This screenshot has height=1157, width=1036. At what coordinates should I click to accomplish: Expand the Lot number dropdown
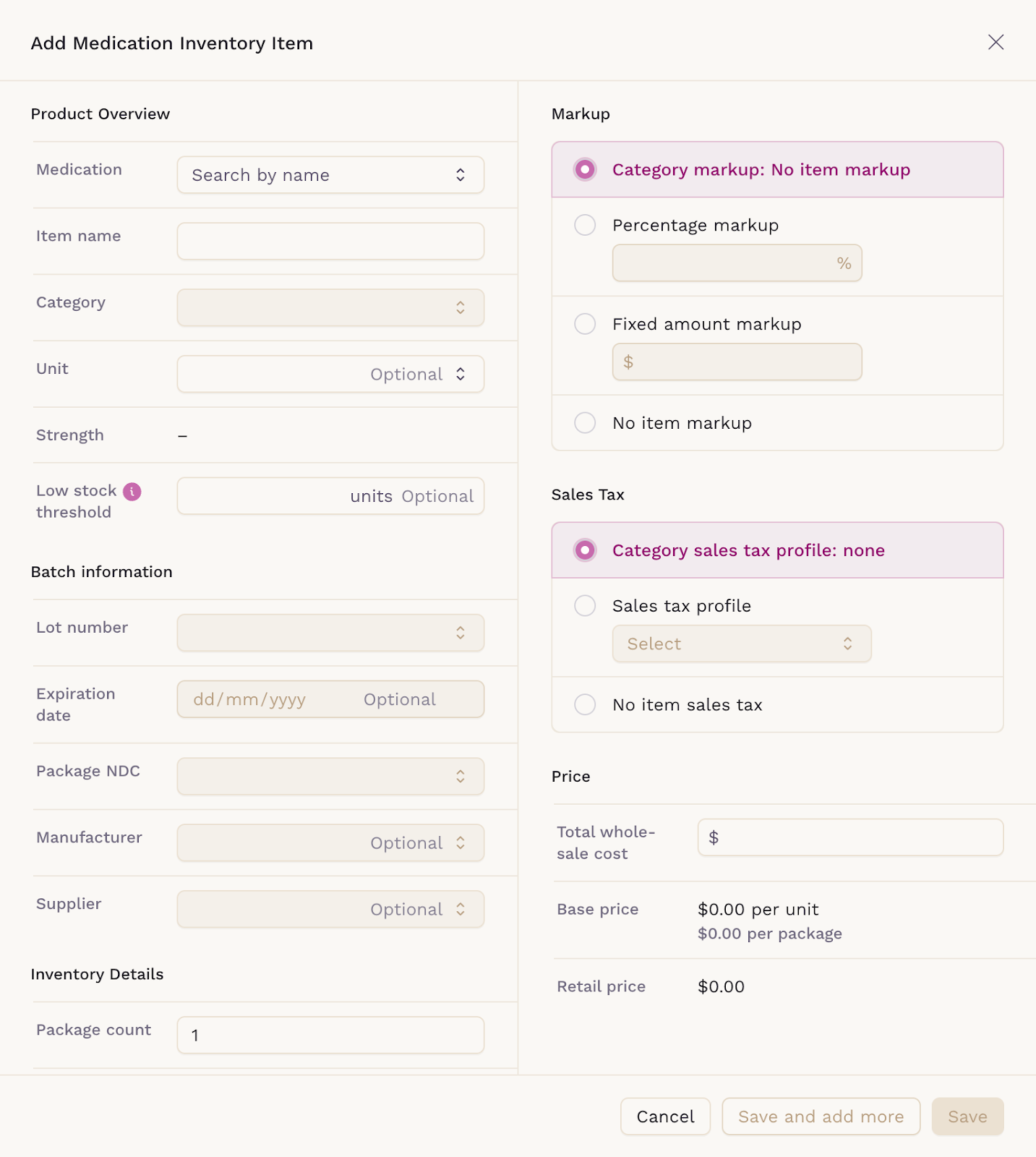(x=330, y=633)
